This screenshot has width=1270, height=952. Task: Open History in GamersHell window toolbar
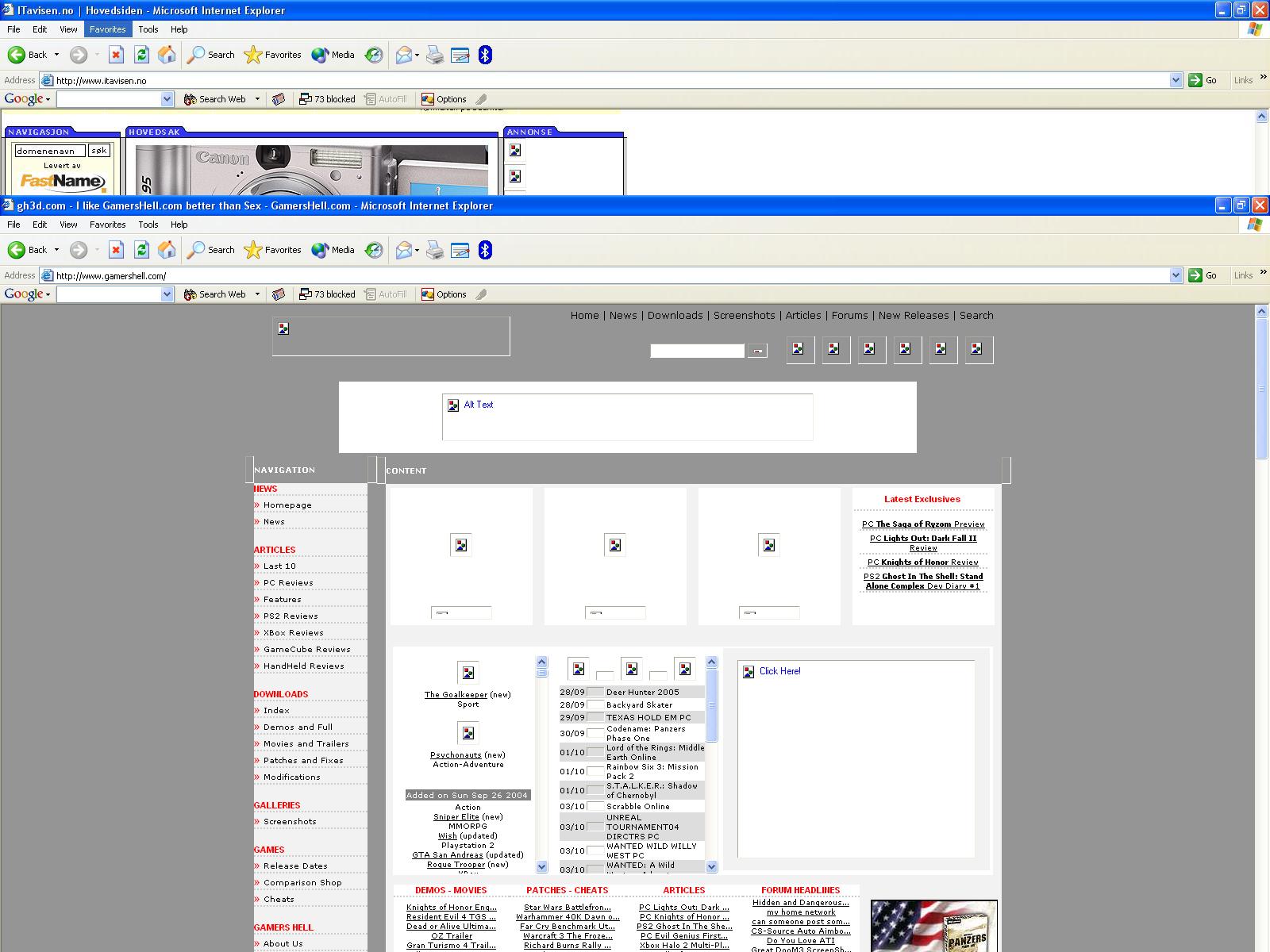pos(374,250)
